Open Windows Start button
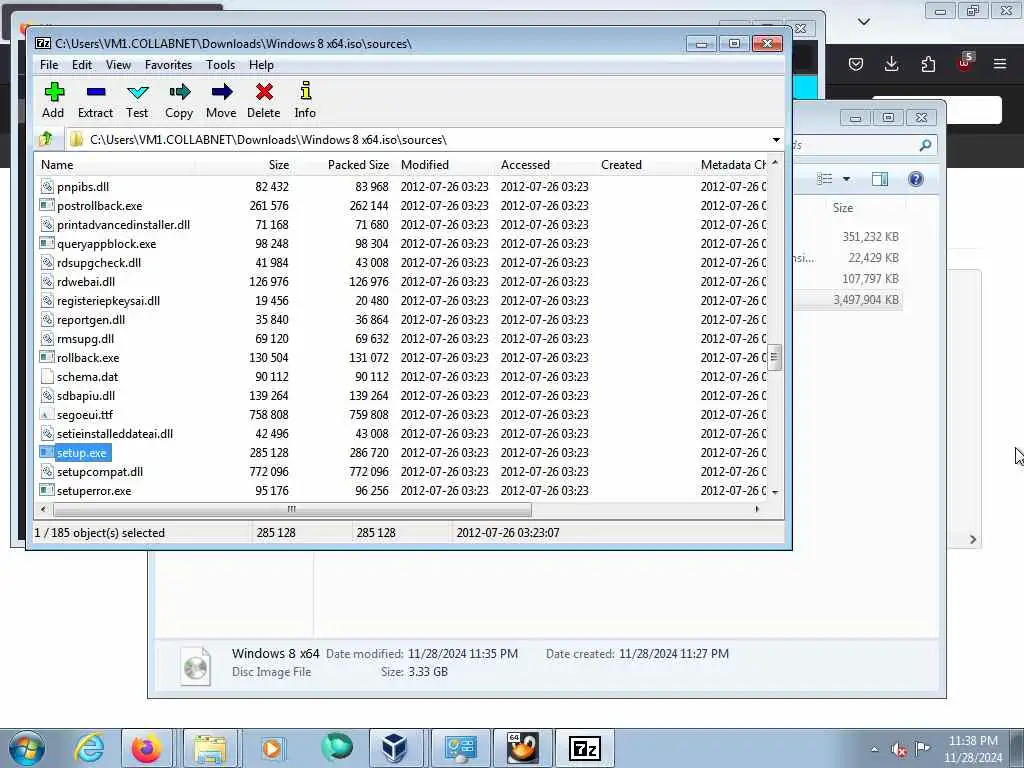This screenshot has height=768, width=1024. pos(27,748)
